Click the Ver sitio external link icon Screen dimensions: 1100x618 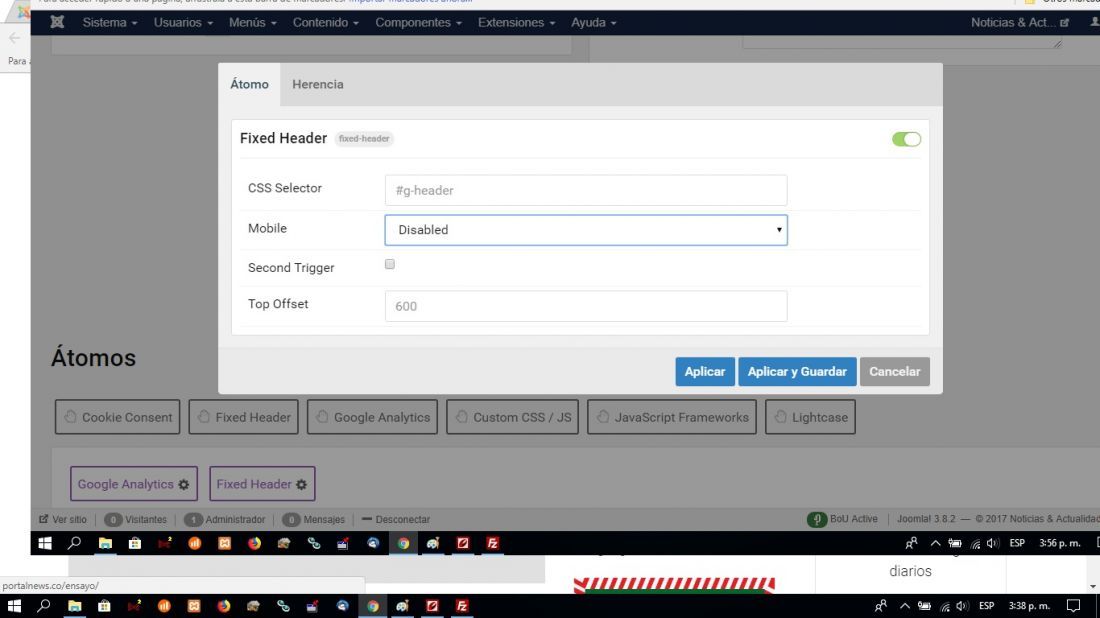click(x=44, y=519)
